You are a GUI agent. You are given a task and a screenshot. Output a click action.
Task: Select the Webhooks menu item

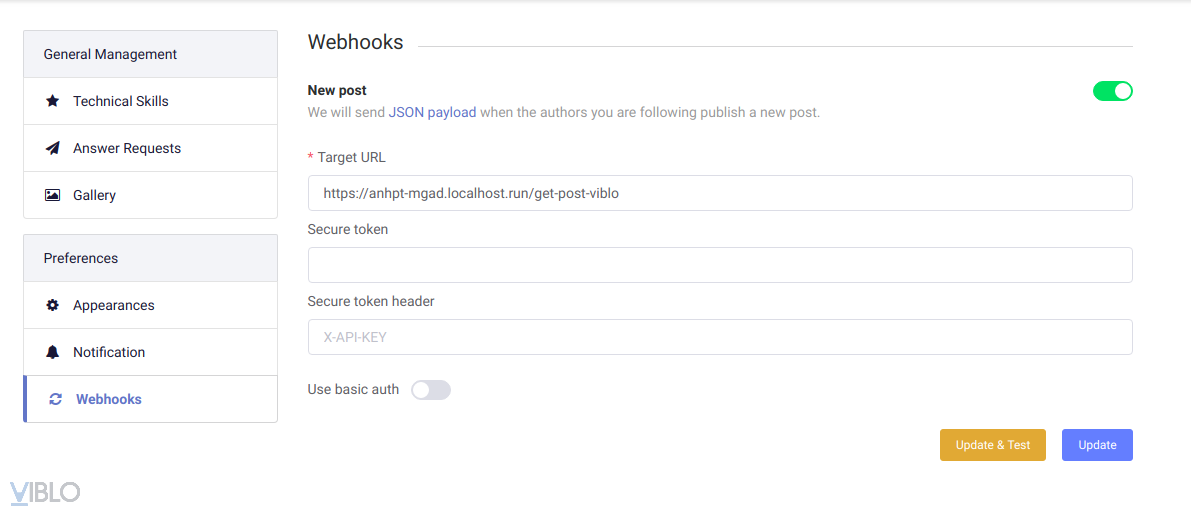coord(109,399)
